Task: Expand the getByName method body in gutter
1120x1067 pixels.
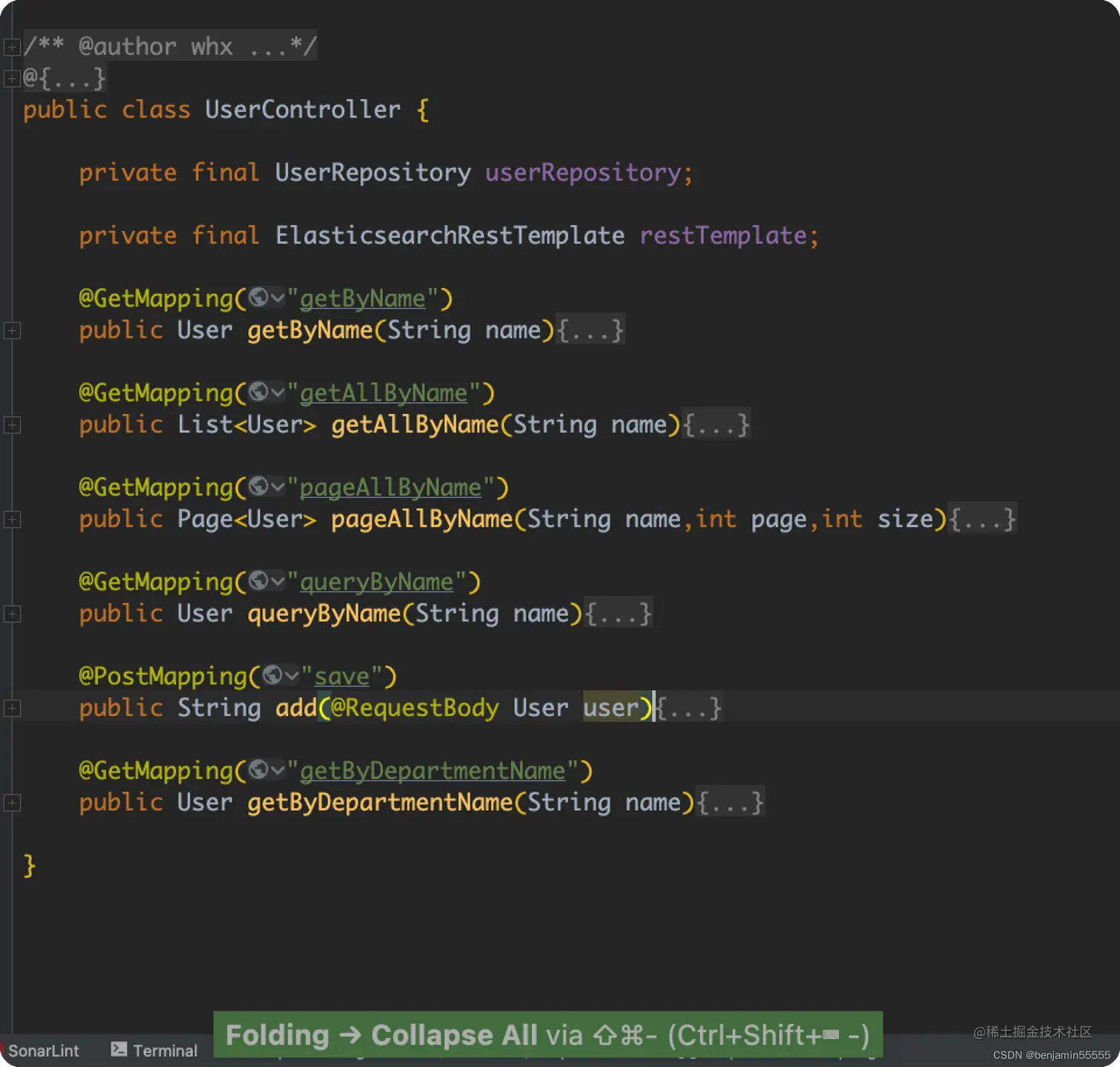Action: coord(12,331)
